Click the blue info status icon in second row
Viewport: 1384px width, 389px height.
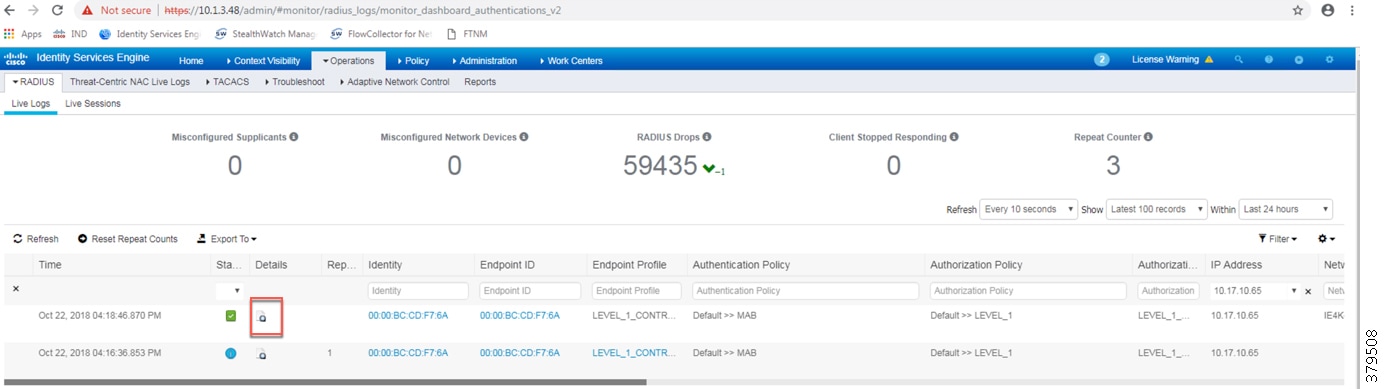pyautogui.click(x=231, y=353)
